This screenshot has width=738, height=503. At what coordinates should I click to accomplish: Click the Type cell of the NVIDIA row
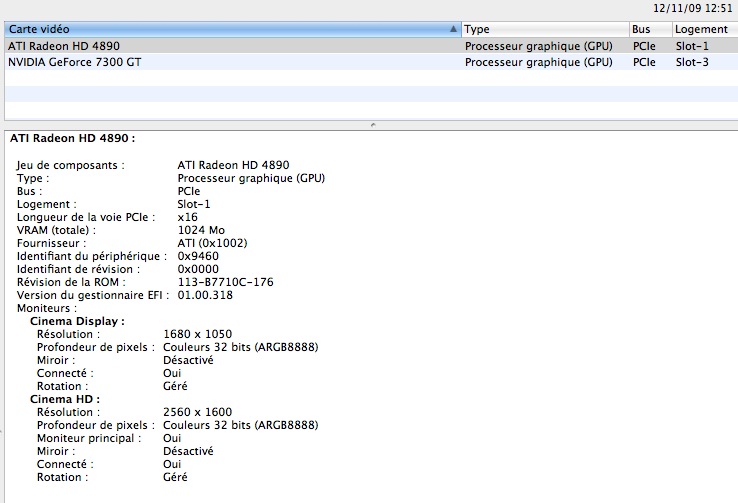click(538, 62)
